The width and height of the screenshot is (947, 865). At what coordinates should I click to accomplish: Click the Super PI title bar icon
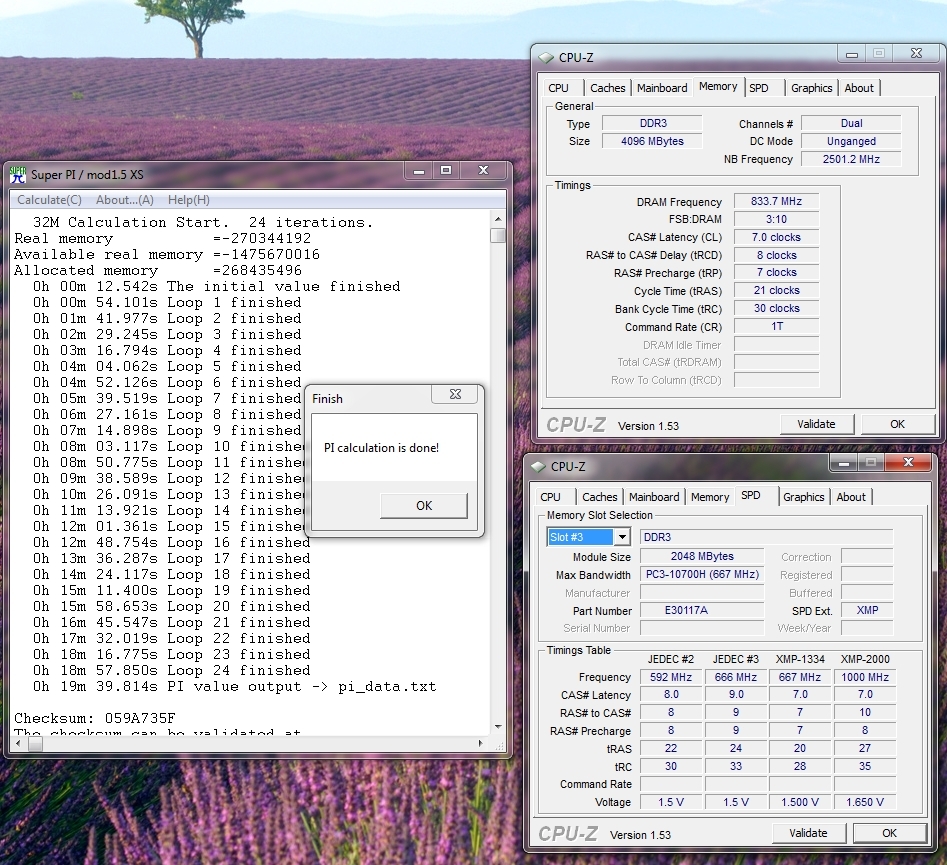(18, 174)
